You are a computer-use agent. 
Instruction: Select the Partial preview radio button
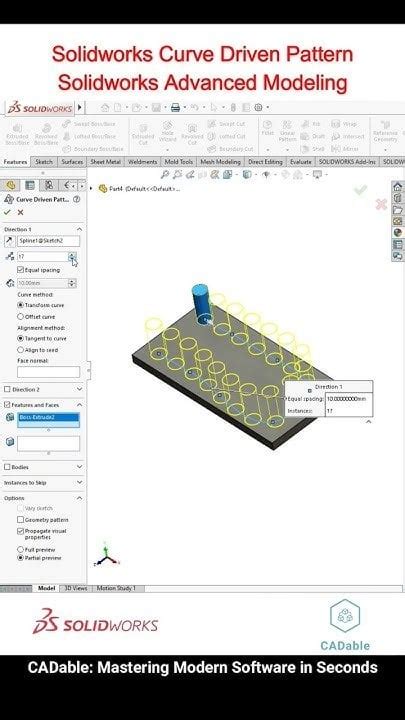click(20, 558)
